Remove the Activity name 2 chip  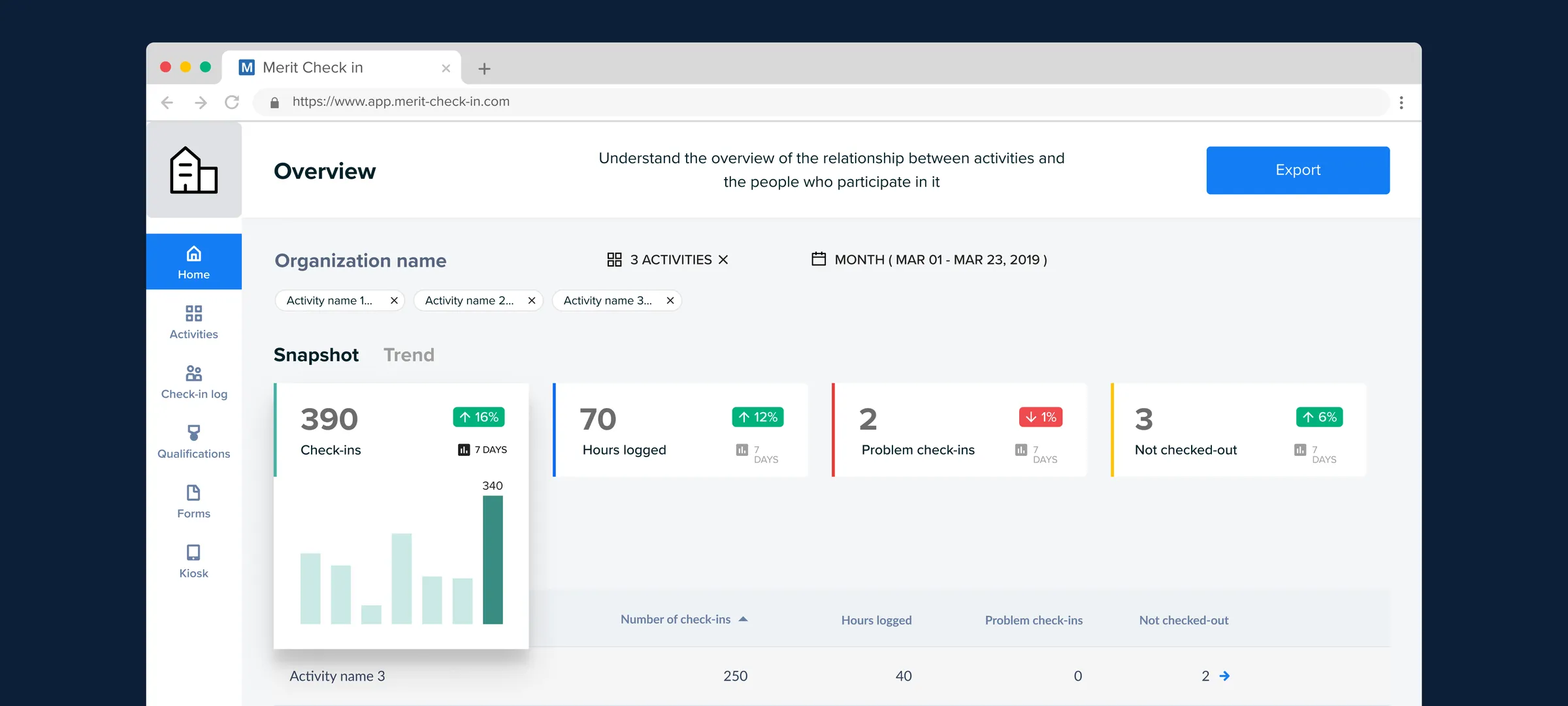tap(532, 300)
